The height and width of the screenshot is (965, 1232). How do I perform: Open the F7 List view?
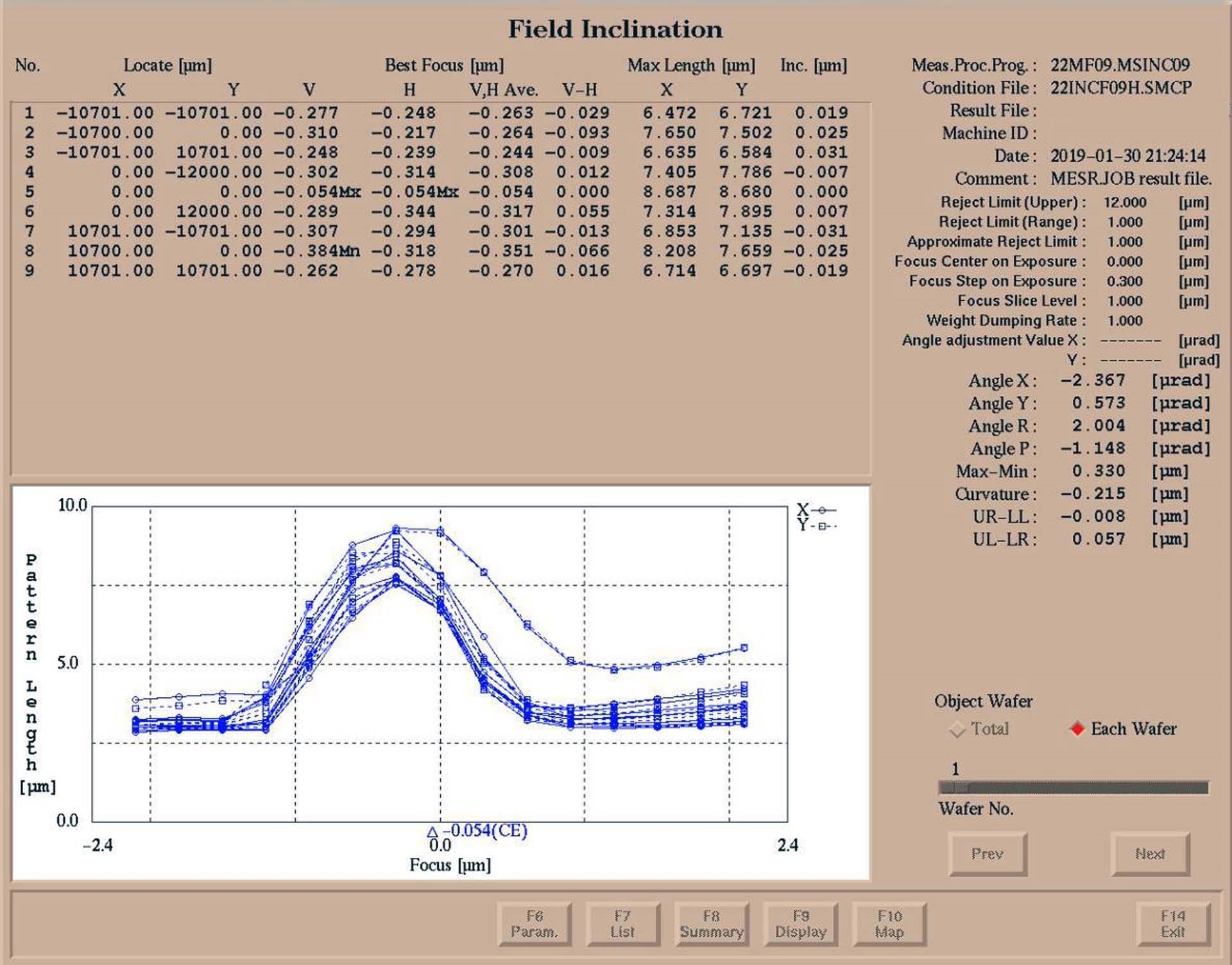622,924
